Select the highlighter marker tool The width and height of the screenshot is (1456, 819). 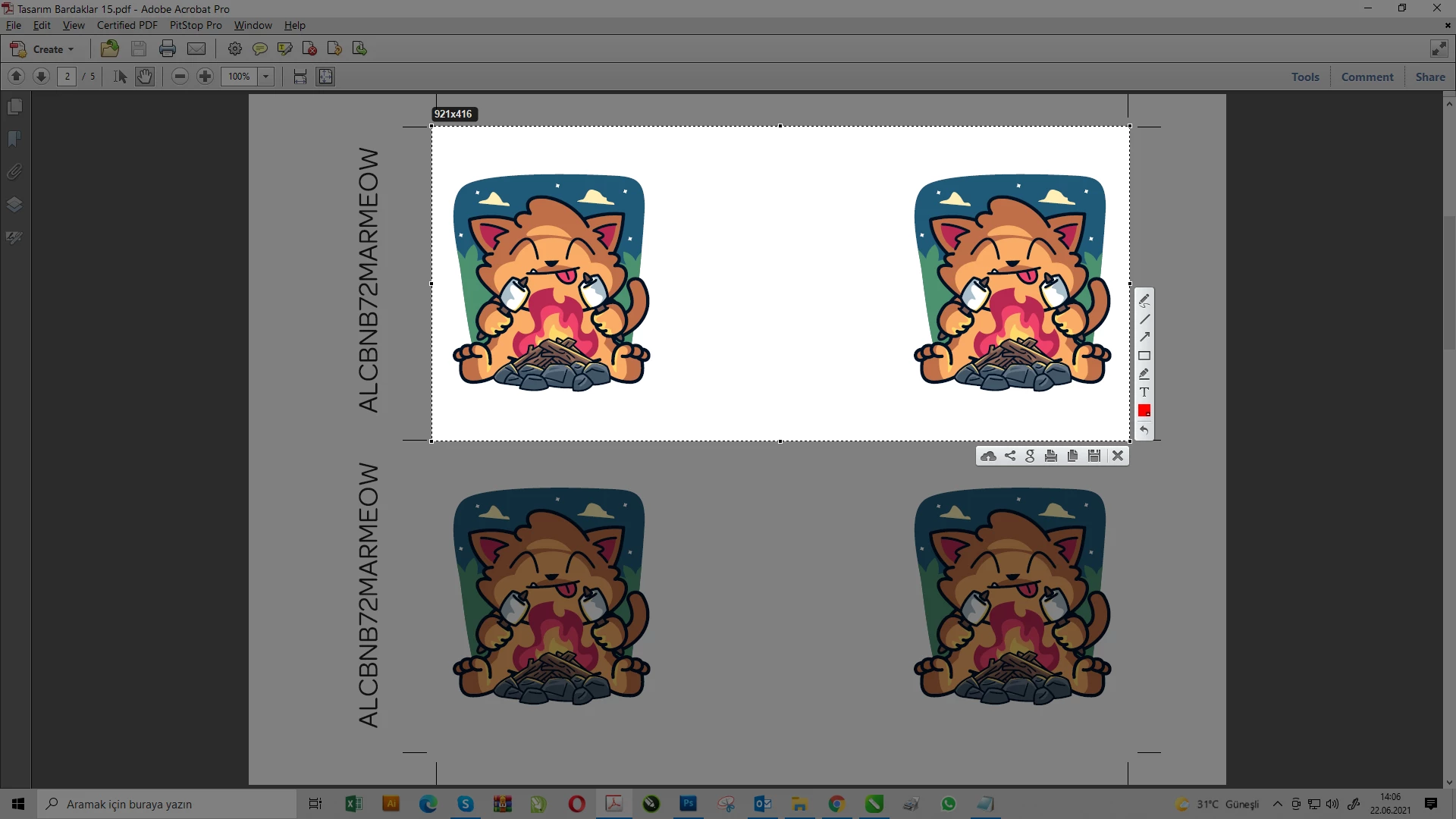coord(1144,374)
